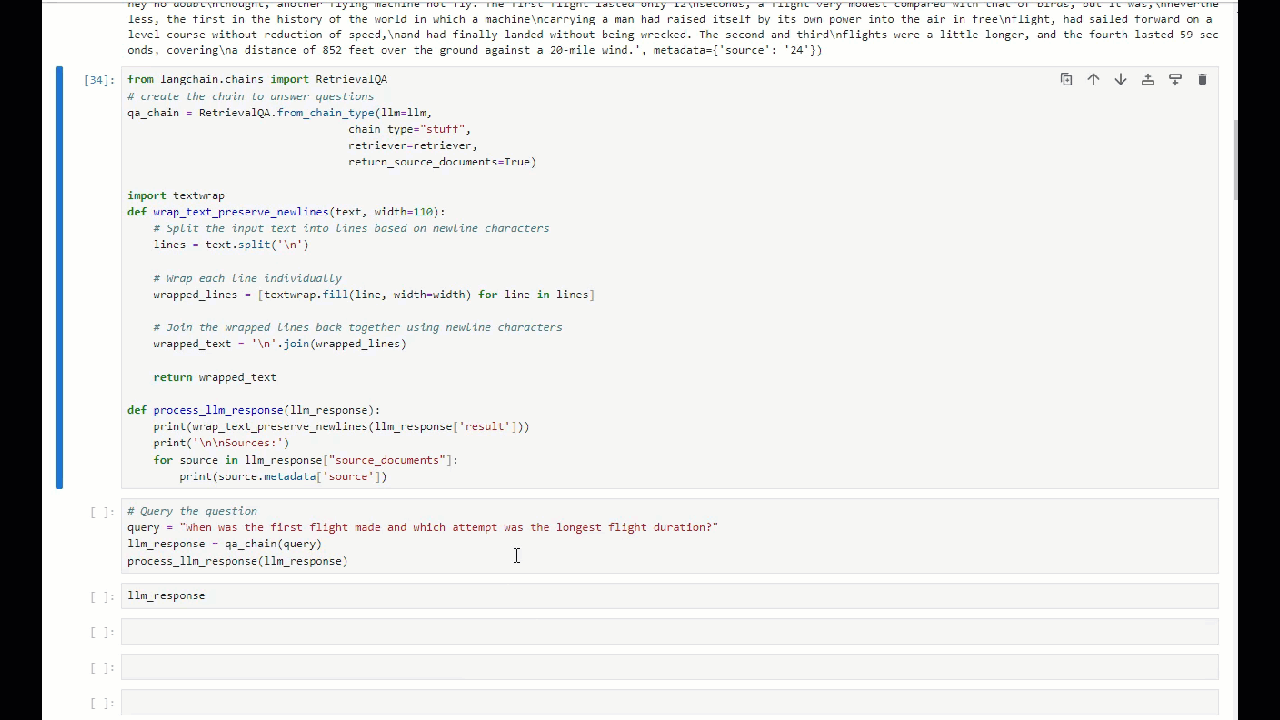Click the 'return wrapped_text' line

click(215, 377)
